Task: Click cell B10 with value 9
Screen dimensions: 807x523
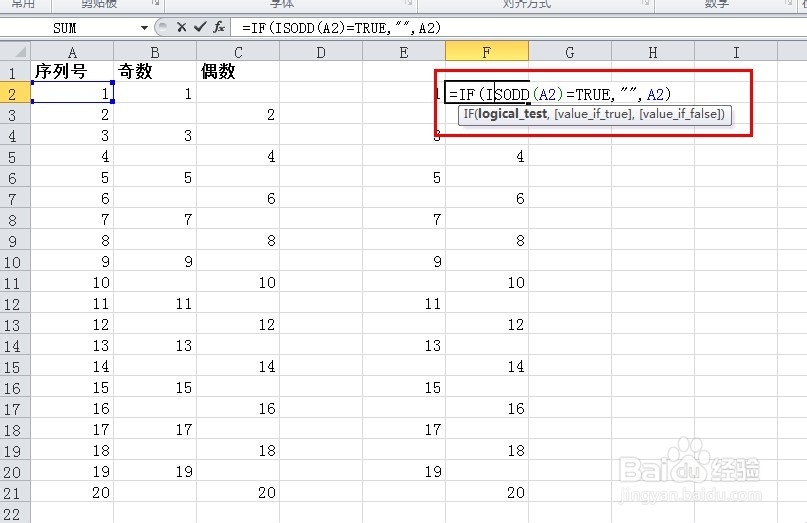Action: tap(155, 262)
